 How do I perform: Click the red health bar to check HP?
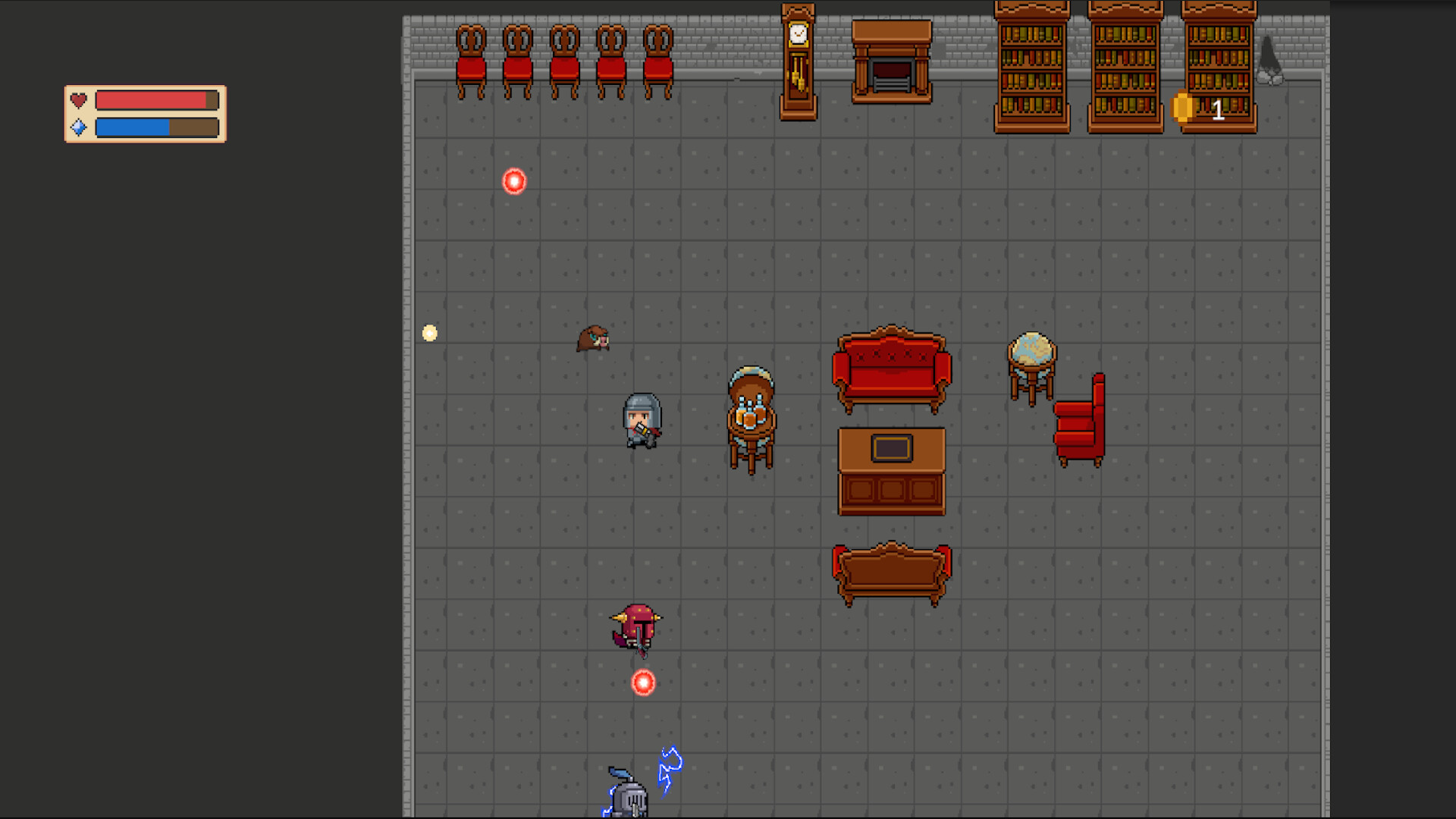tap(152, 99)
